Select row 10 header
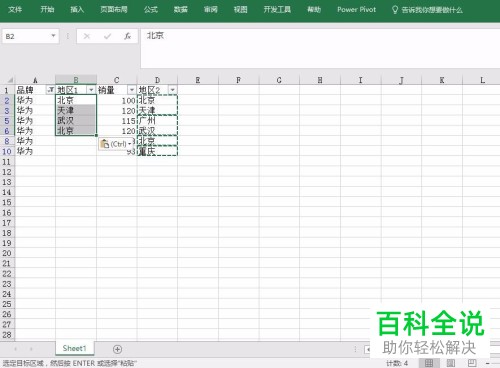Screen dimensions: 500x368 pos(7,151)
